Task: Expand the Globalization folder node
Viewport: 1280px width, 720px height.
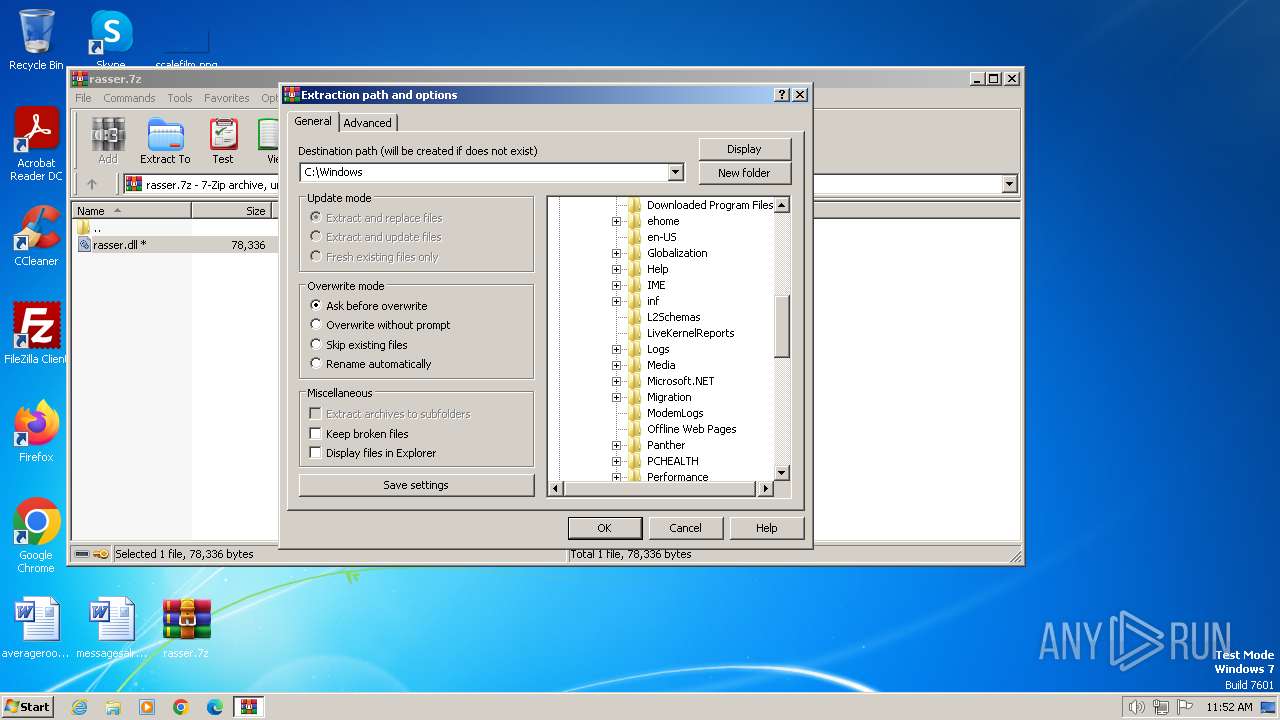Action: pos(617,253)
